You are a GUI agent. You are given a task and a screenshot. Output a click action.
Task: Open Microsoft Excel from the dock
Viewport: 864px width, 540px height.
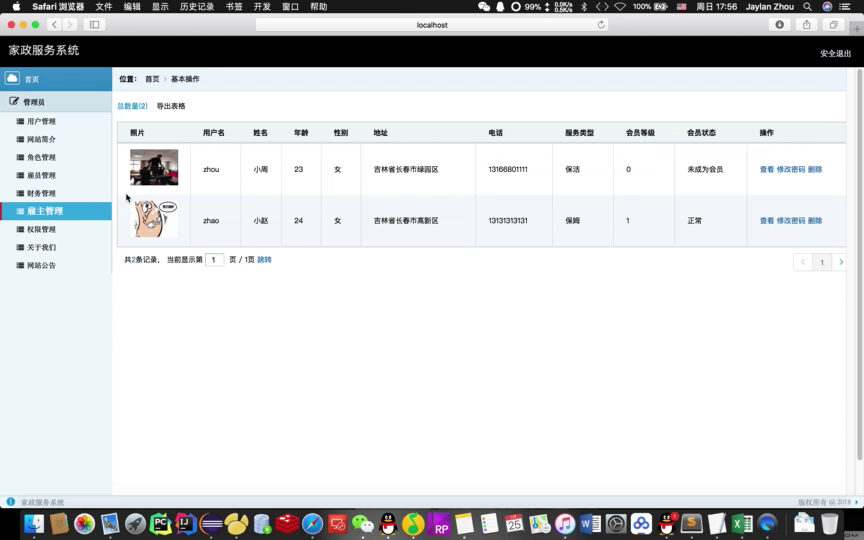(742, 523)
